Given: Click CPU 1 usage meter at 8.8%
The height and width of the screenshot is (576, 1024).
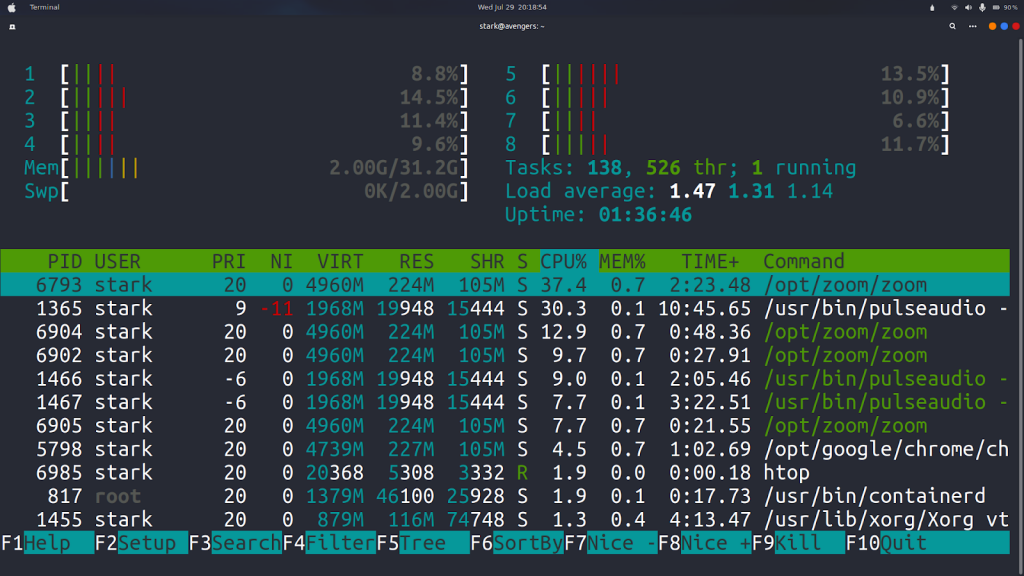Looking at the screenshot, I should coord(247,74).
